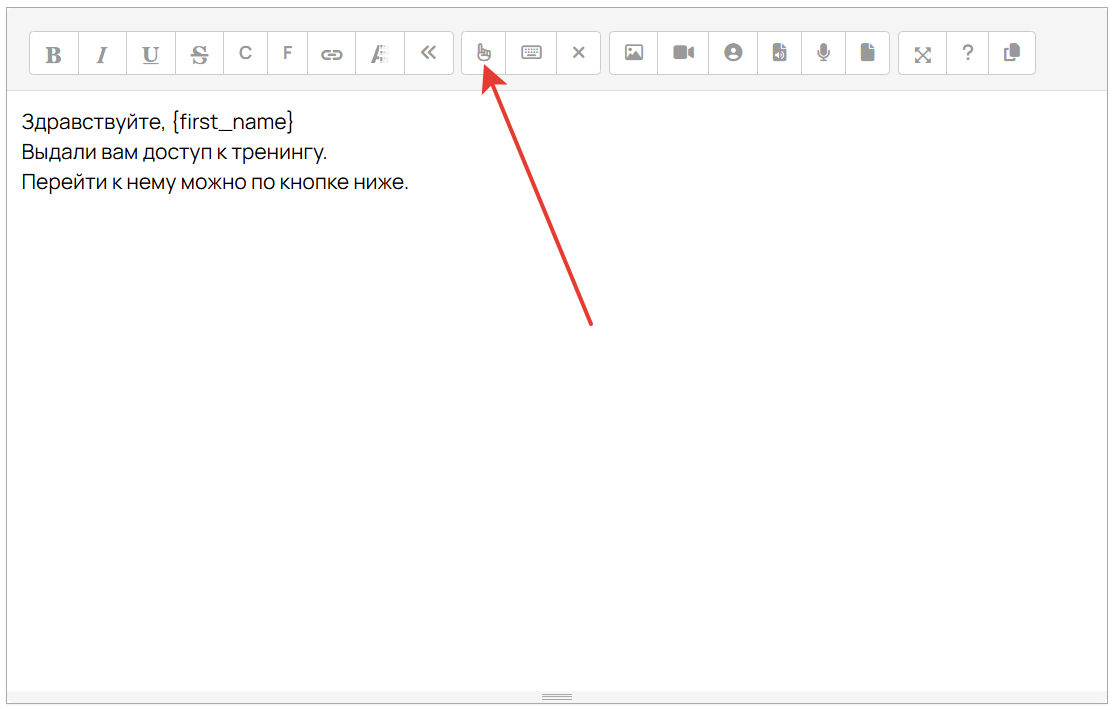Click the round person avatar icon
Image resolution: width=1115 pixels, height=710 pixels.
[733, 53]
